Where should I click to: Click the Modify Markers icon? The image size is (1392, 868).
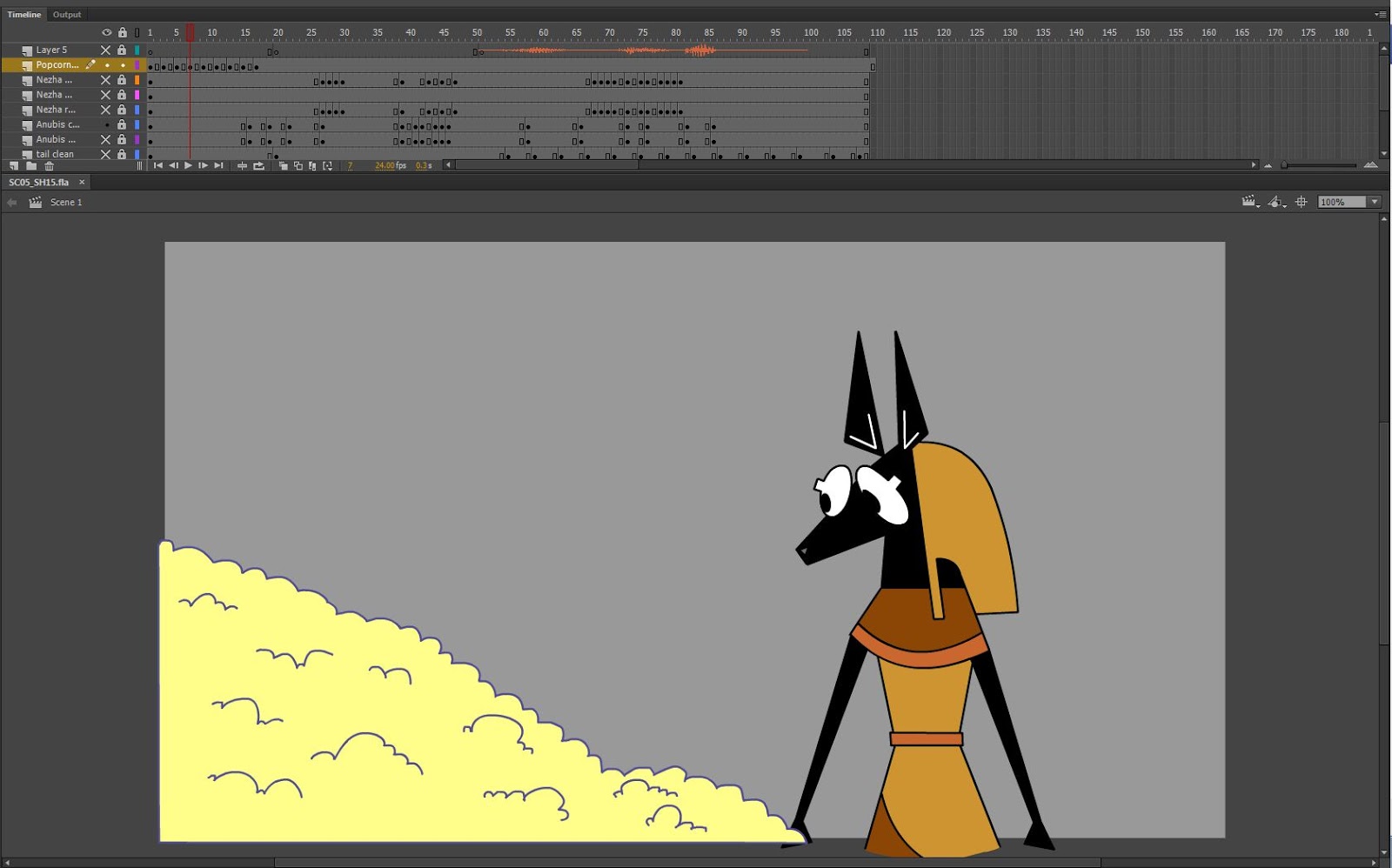click(328, 165)
